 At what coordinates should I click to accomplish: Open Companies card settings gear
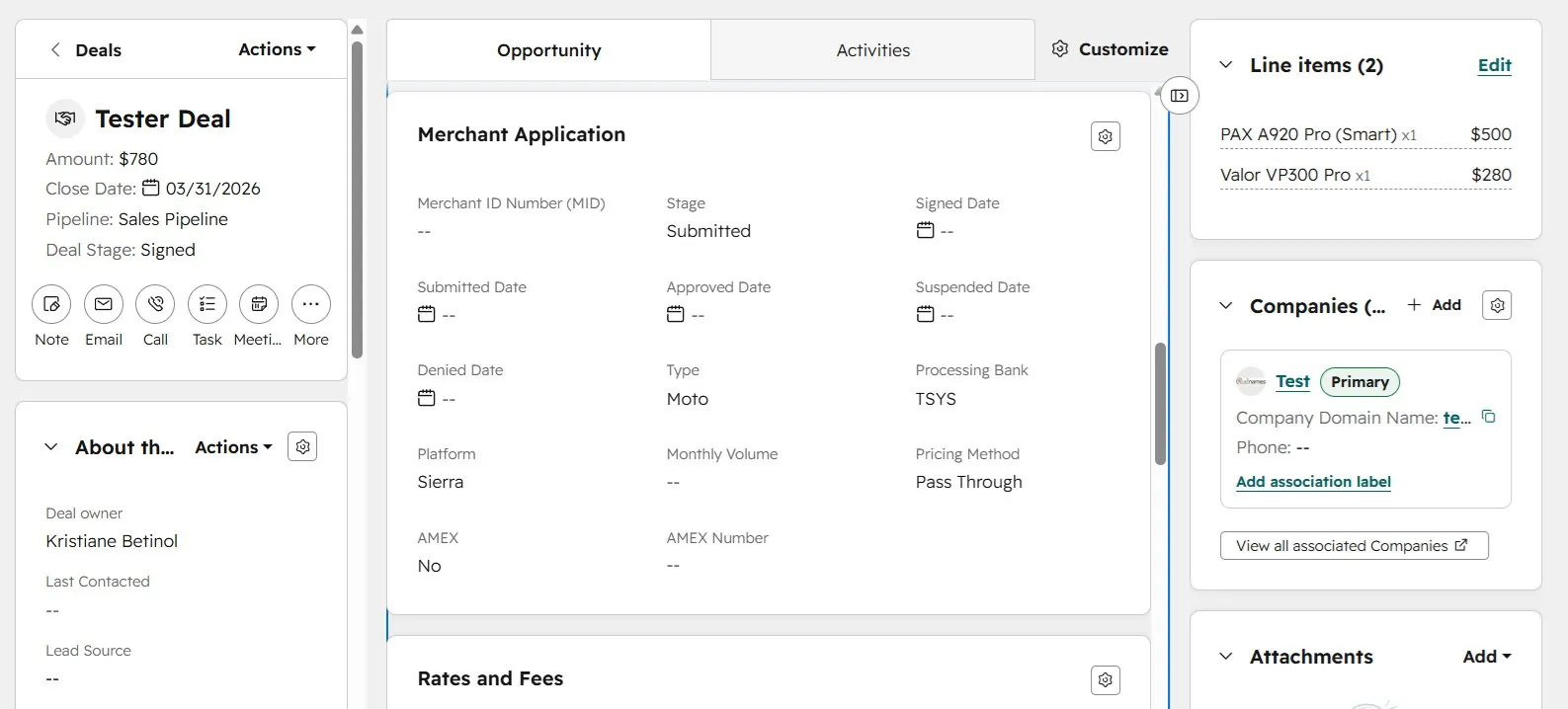pyautogui.click(x=1498, y=306)
